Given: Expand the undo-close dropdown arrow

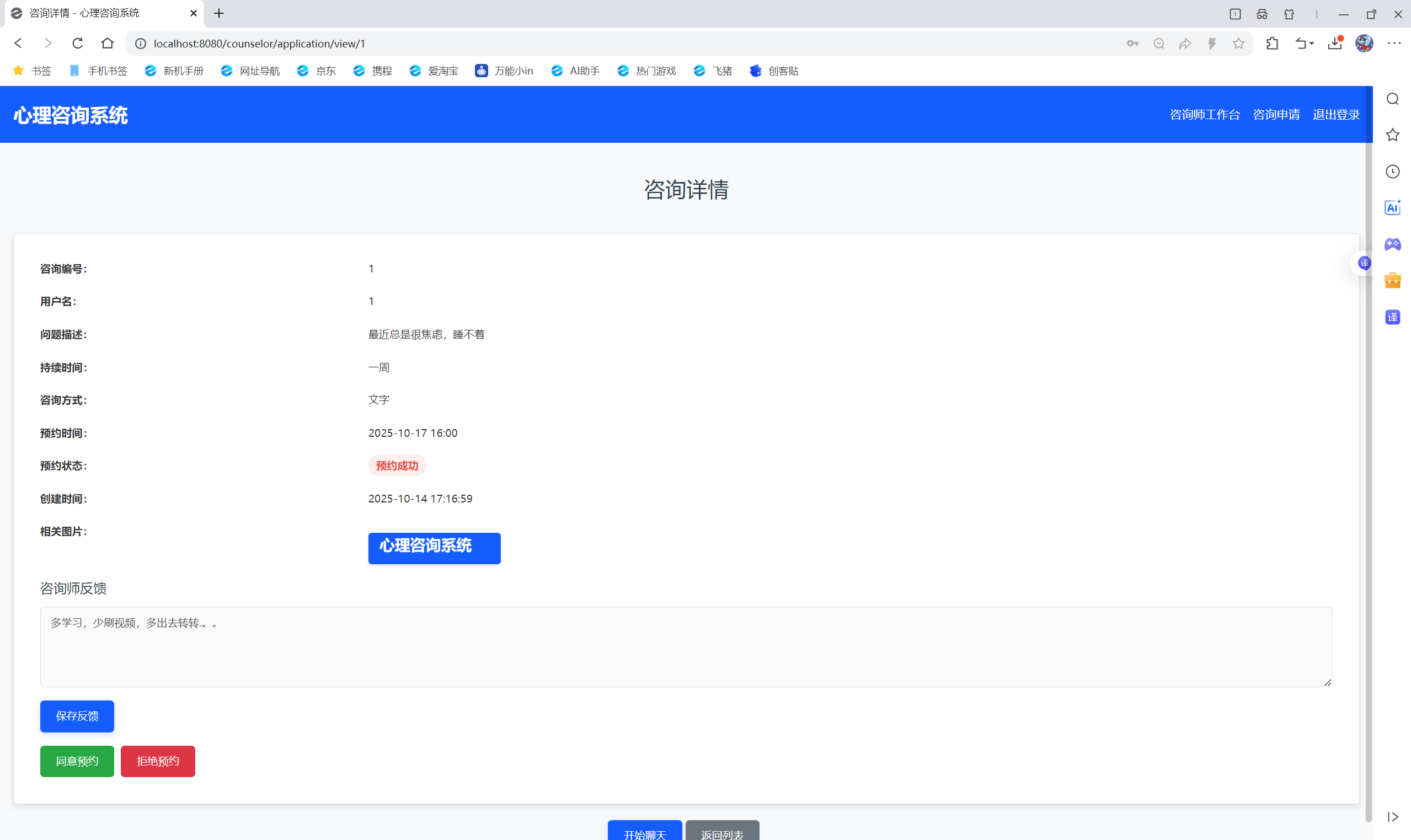Looking at the screenshot, I should 1311,44.
